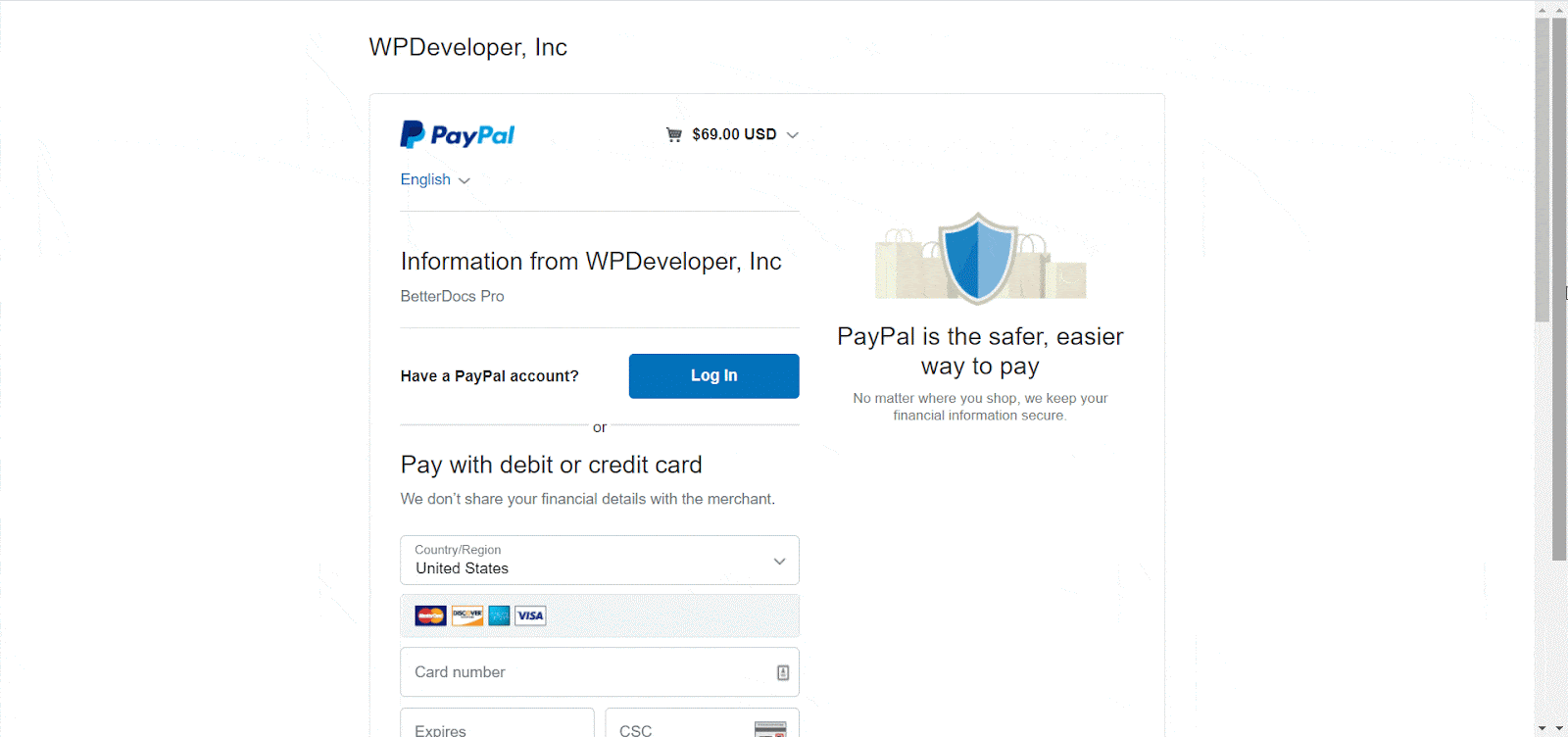Image resolution: width=1568 pixels, height=737 pixels.
Task: Click 'No matter where you shop' description text
Action: tap(980, 407)
